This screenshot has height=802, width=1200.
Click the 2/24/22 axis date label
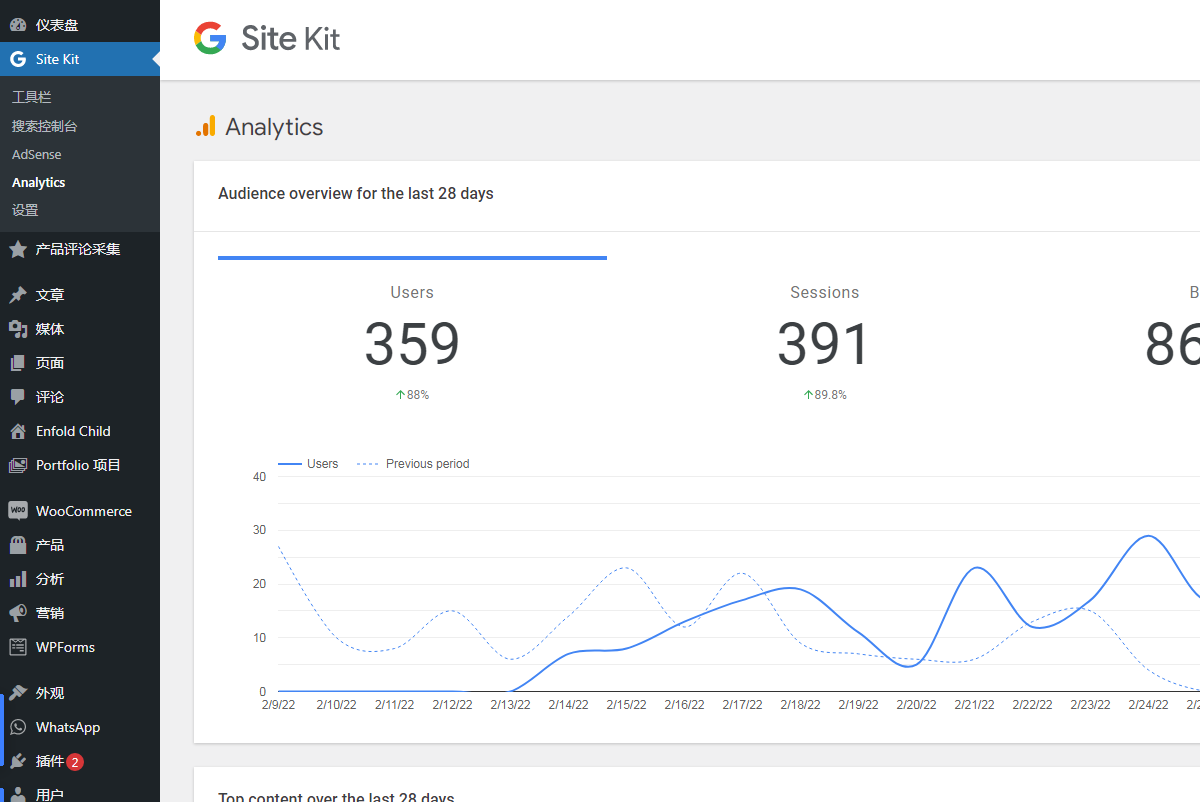tap(1148, 705)
